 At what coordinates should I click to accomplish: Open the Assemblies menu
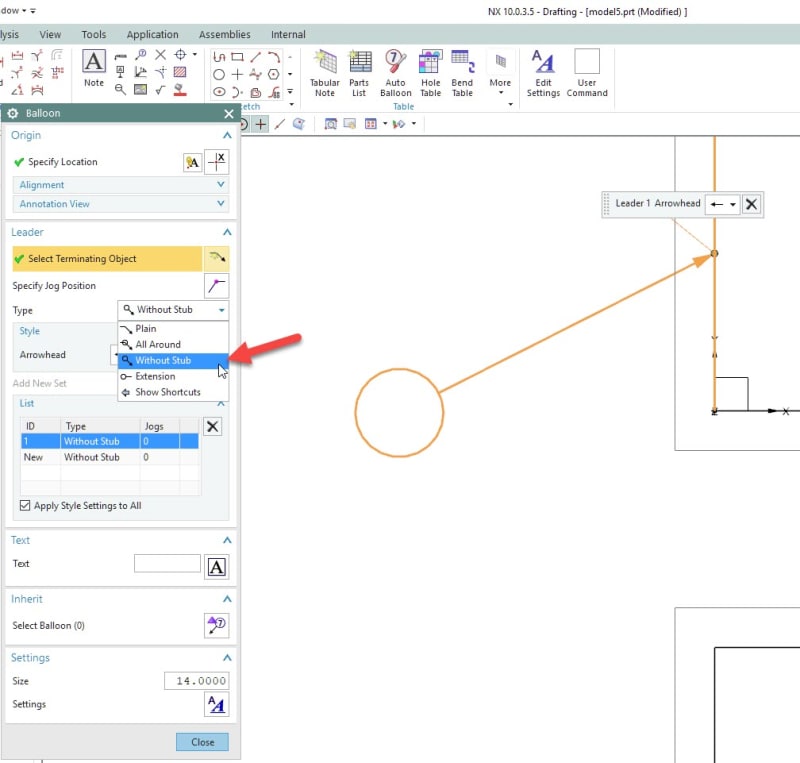coord(224,35)
